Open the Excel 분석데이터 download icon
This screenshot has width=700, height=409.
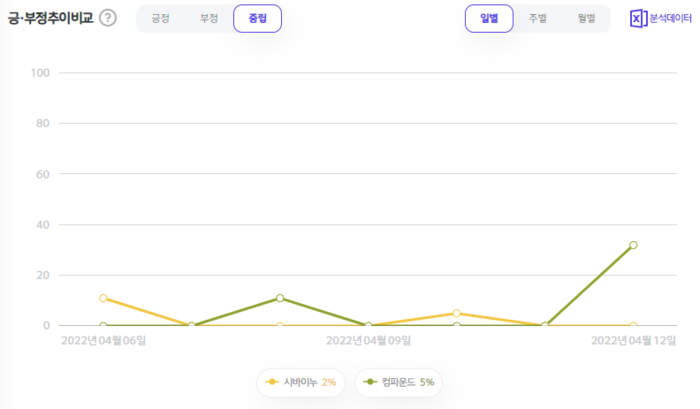[638, 18]
